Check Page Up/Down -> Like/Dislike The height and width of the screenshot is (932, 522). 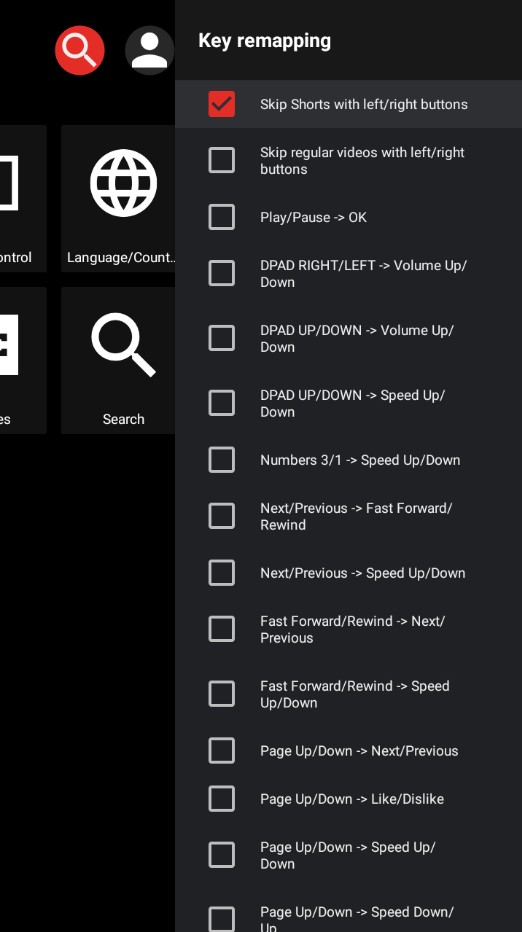coord(348,798)
